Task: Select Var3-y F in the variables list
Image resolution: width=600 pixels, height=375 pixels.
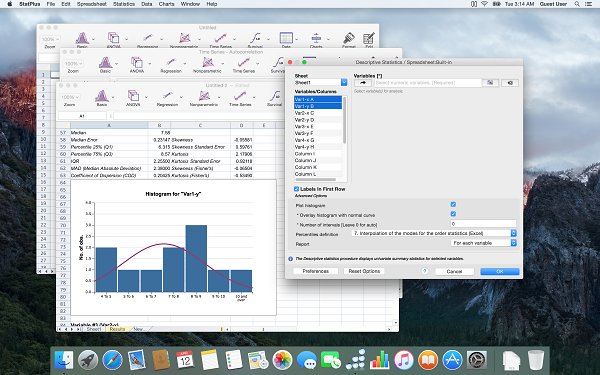Action: click(x=318, y=133)
